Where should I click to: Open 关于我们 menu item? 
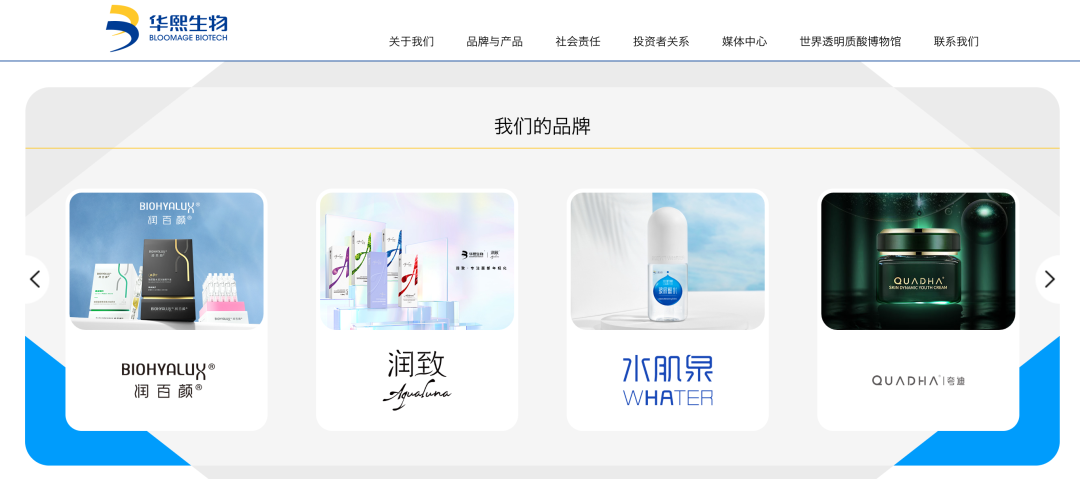tap(411, 41)
